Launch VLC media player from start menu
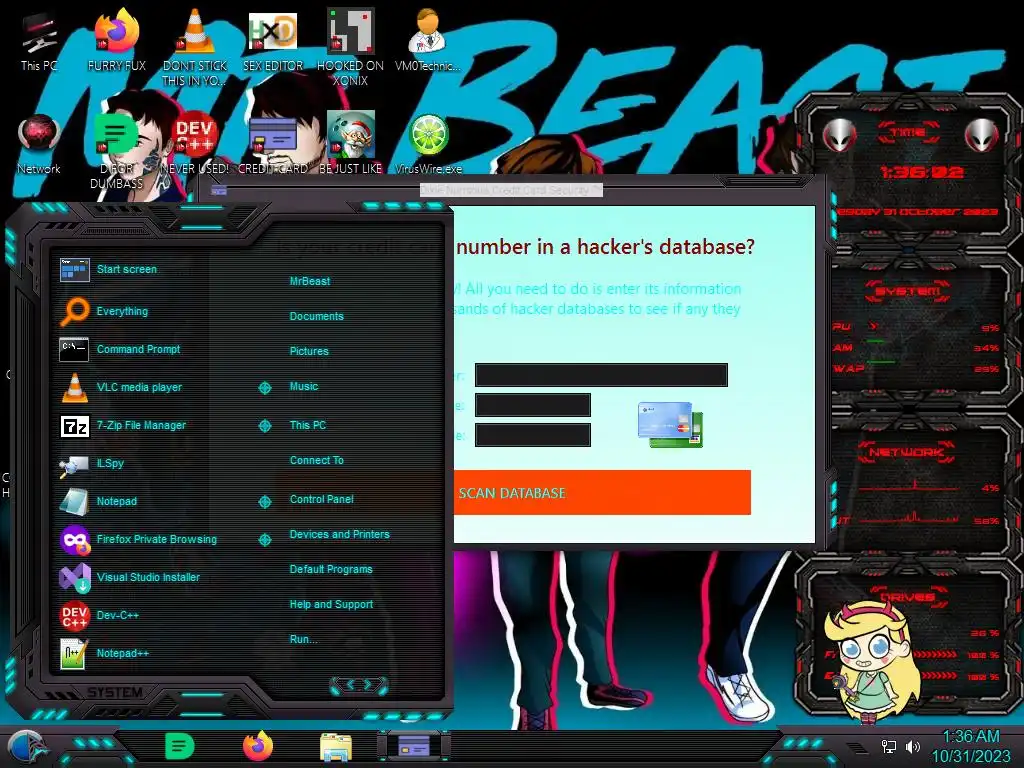 [x=139, y=387]
